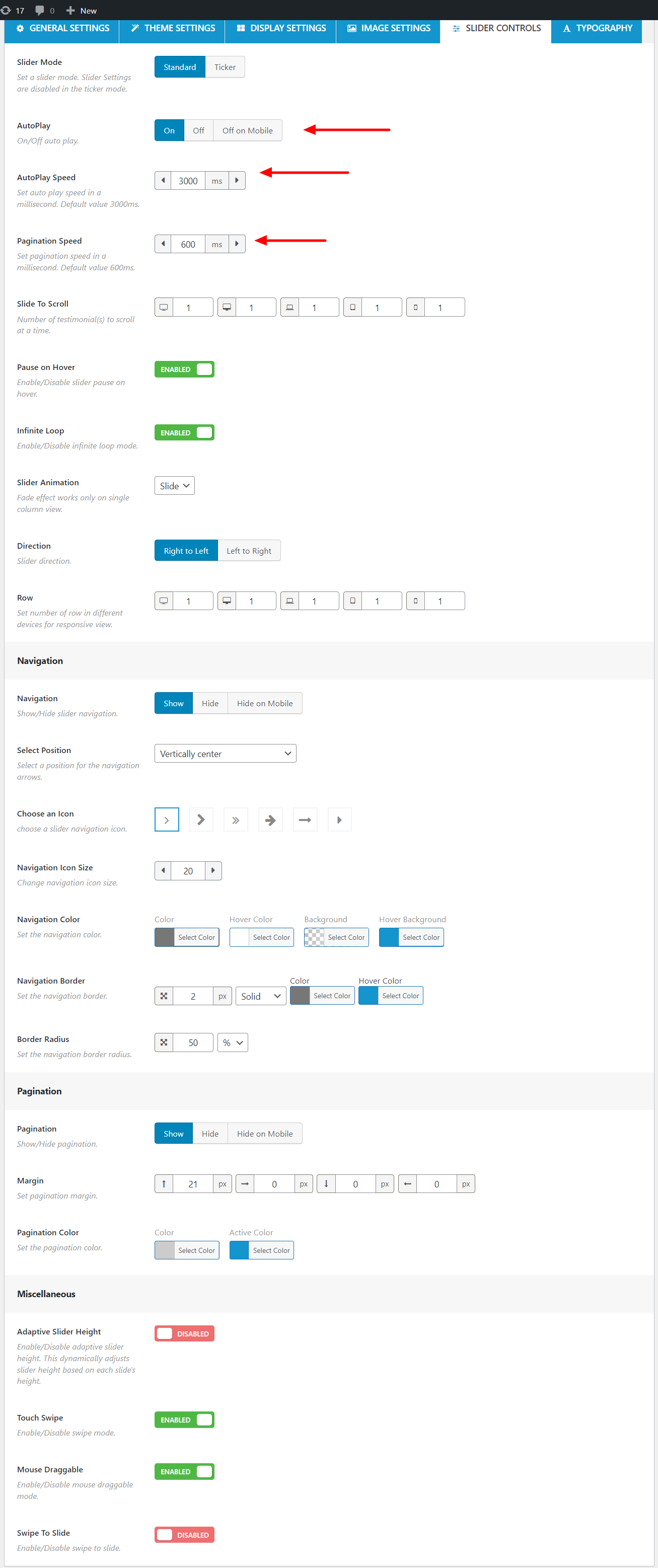Viewport: 658px width, 1568px height.
Task: Increase Pagination Speed with right arrow
Action: (x=237, y=244)
